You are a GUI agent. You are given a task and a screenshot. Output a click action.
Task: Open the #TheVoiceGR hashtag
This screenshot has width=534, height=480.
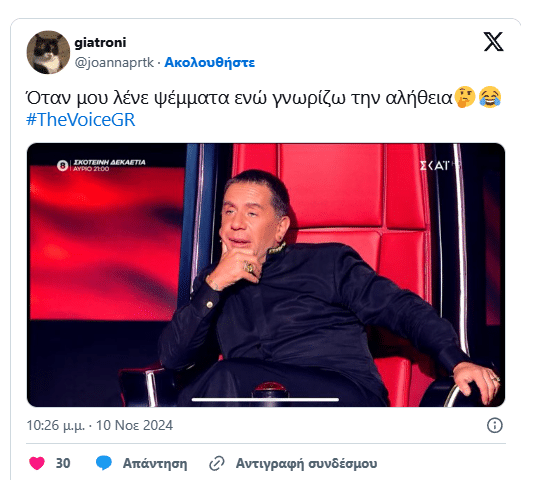[x=81, y=120]
